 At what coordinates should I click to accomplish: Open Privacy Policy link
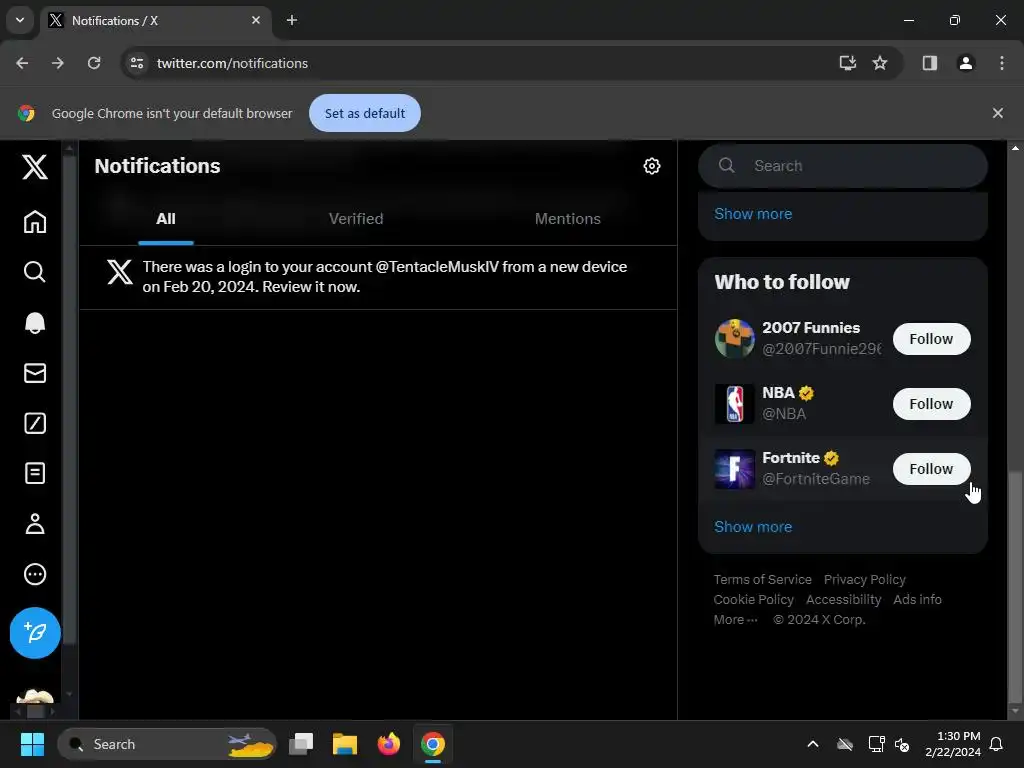pyautogui.click(x=865, y=579)
